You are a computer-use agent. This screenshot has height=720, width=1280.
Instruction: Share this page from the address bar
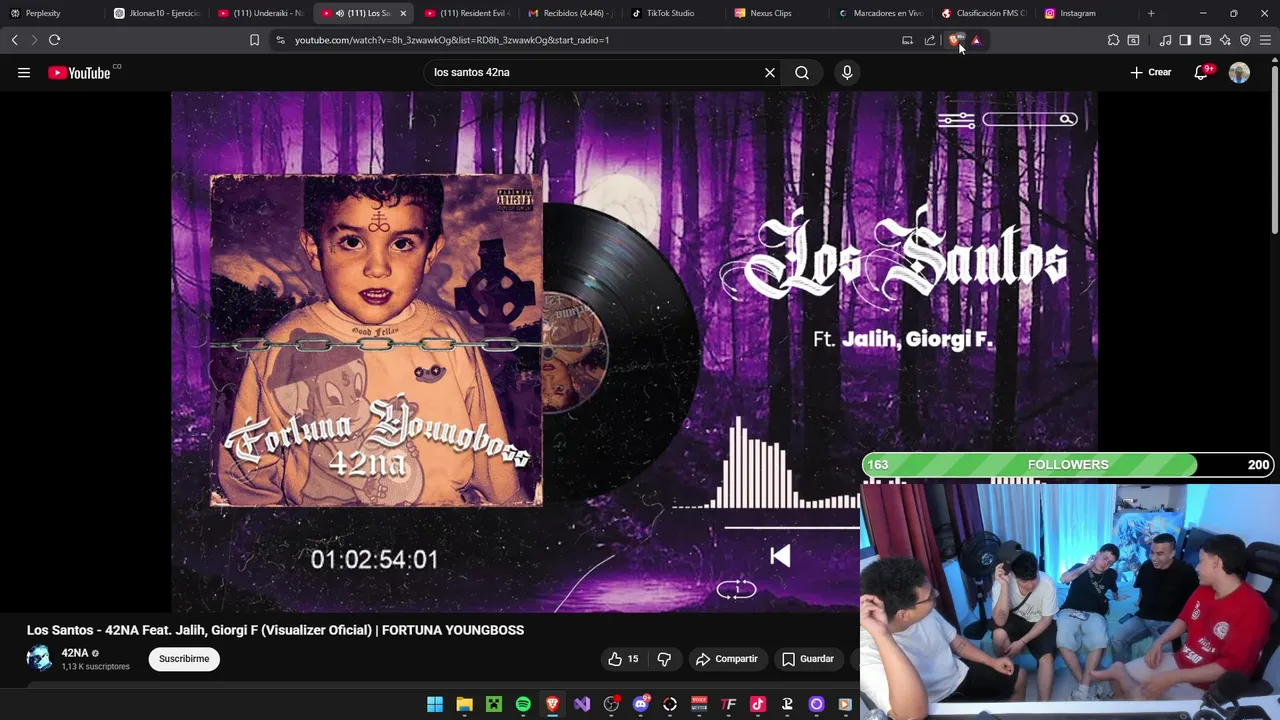(930, 40)
